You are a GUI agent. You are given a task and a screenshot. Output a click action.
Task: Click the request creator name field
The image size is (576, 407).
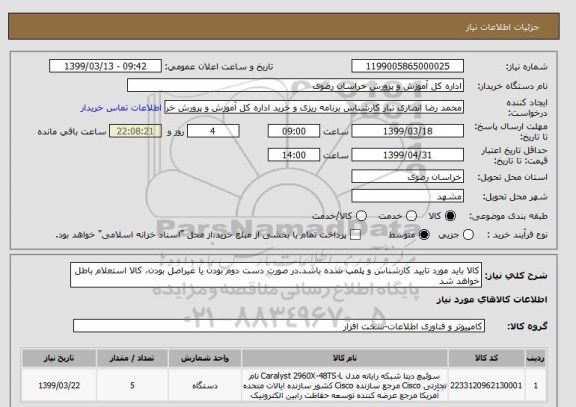pos(314,108)
